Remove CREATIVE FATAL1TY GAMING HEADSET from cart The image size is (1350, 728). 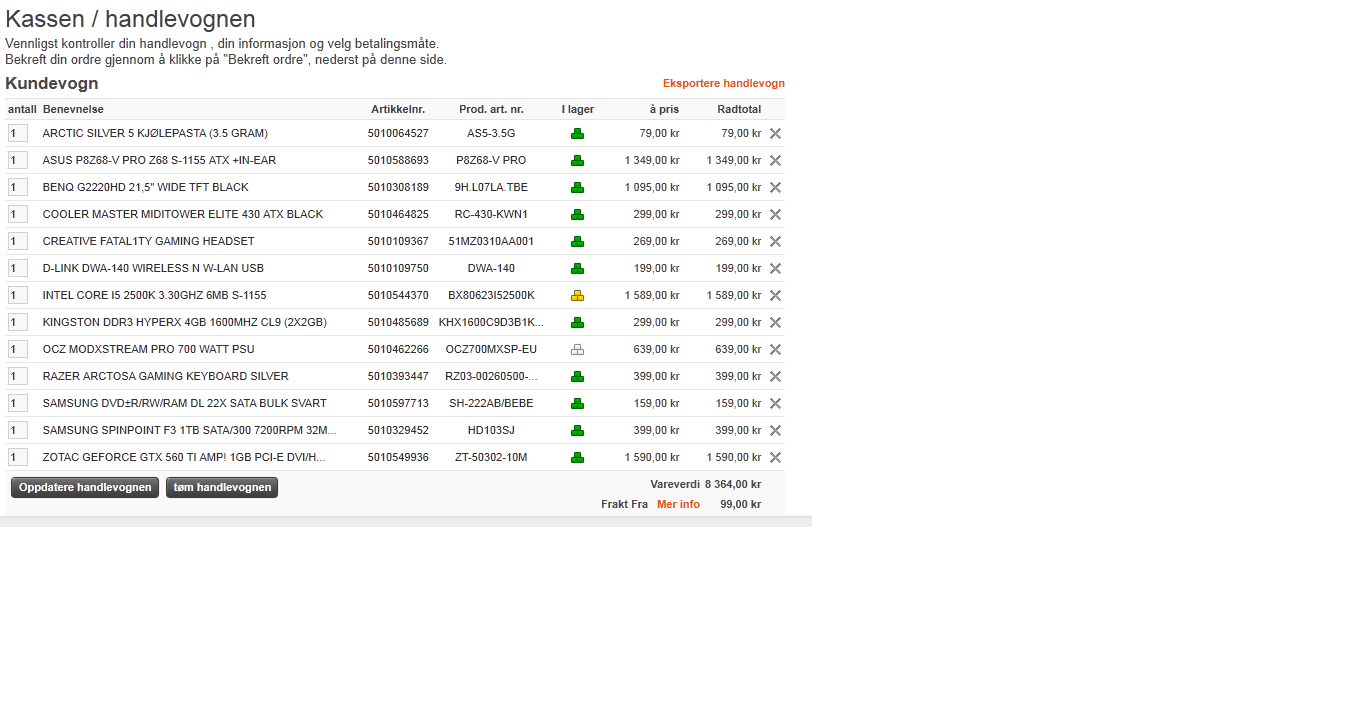coord(775,241)
